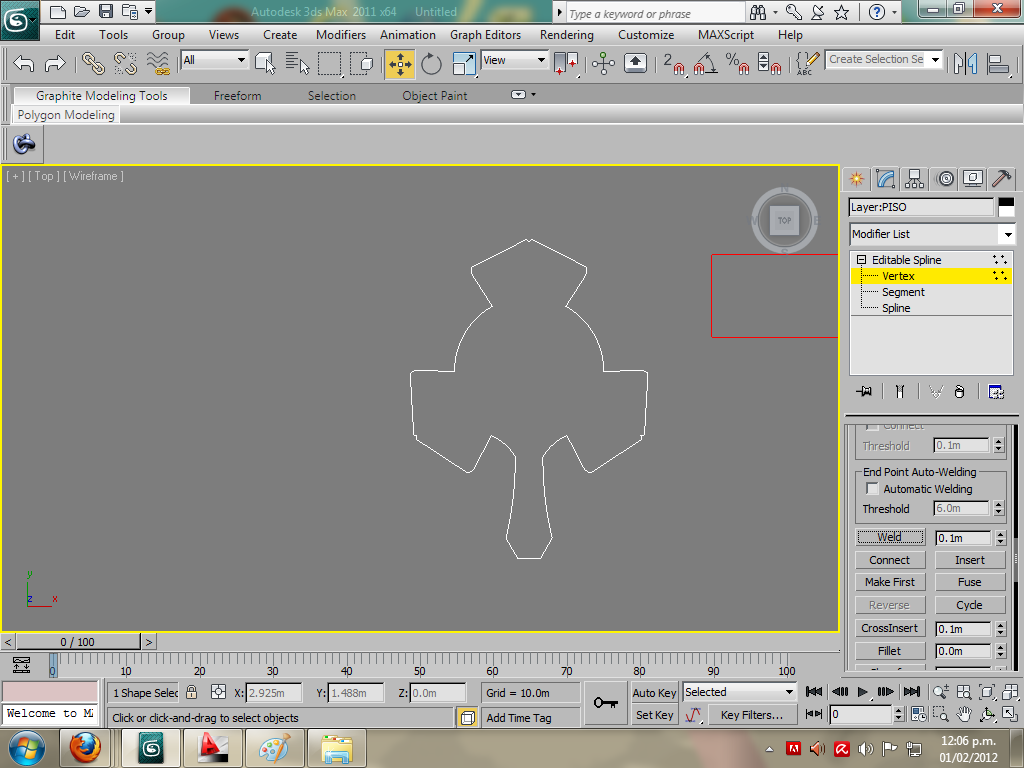The width and height of the screenshot is (1024, 768).
Task: Open the View reference coordinate dropdown
Action: point(515,60)
